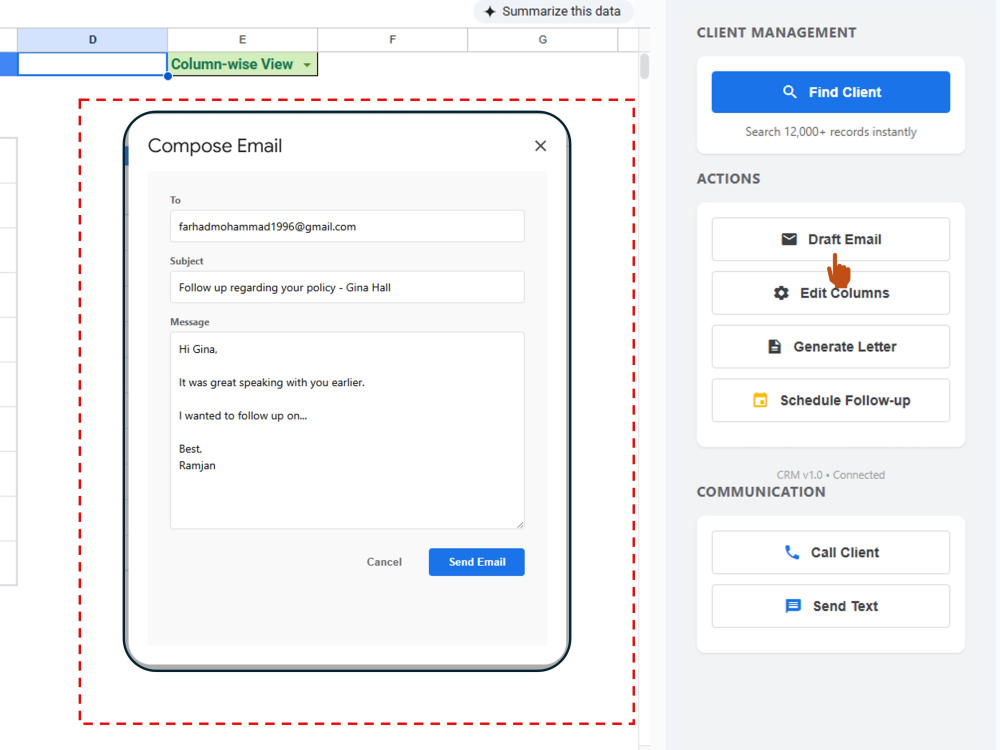
Task: Click the phone icon on Call Client
Action: coord(791,552)
